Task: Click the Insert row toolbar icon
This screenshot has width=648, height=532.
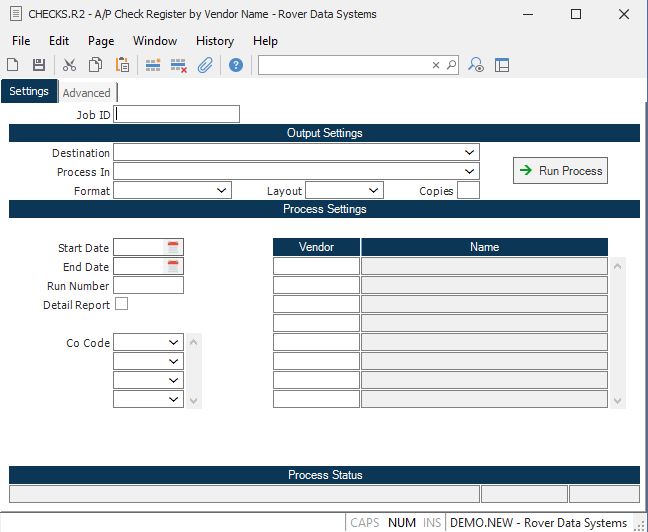Action: pos(153,65)
